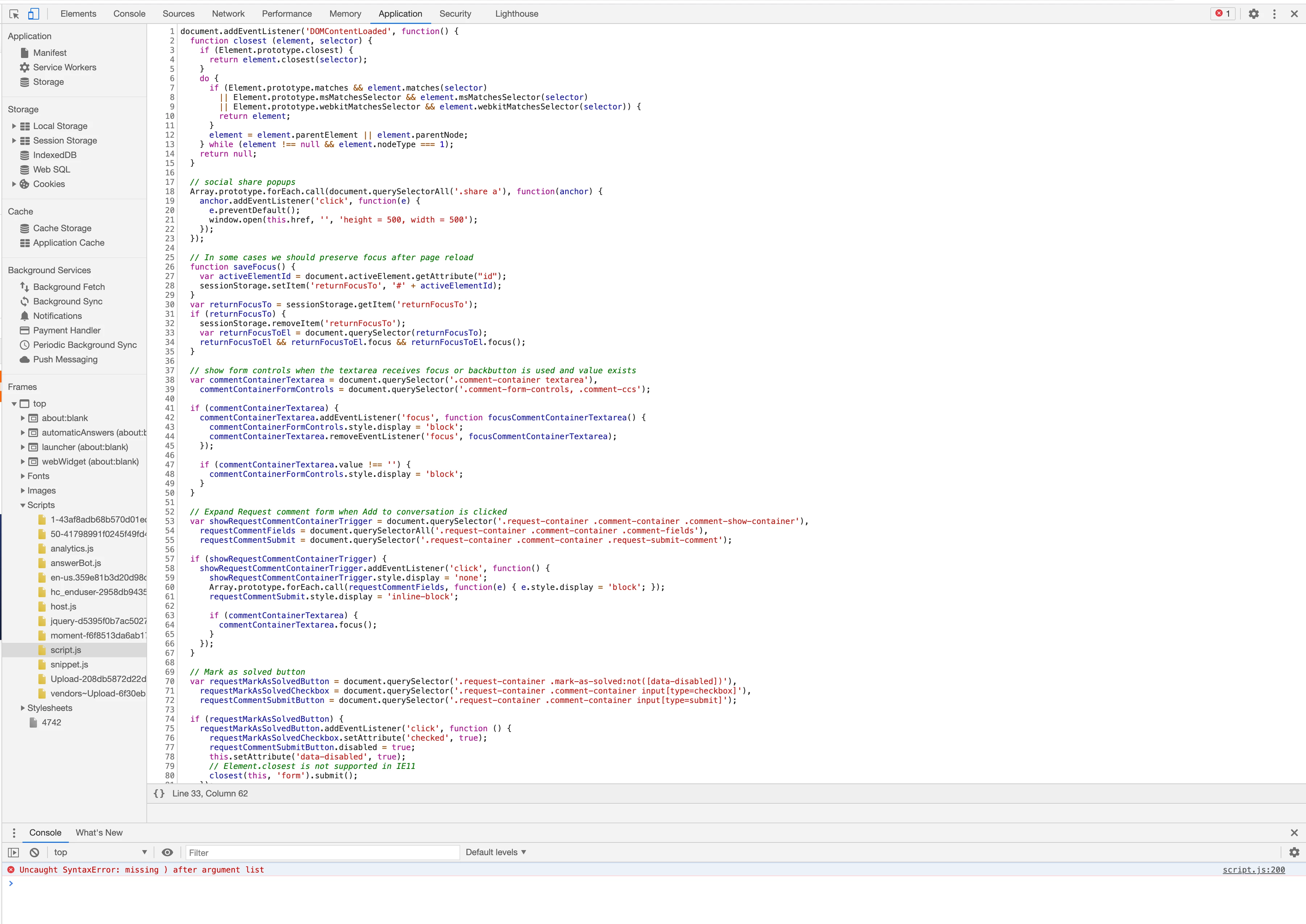
Task: Clear the console with the ban icon
Action: [35, 852]
